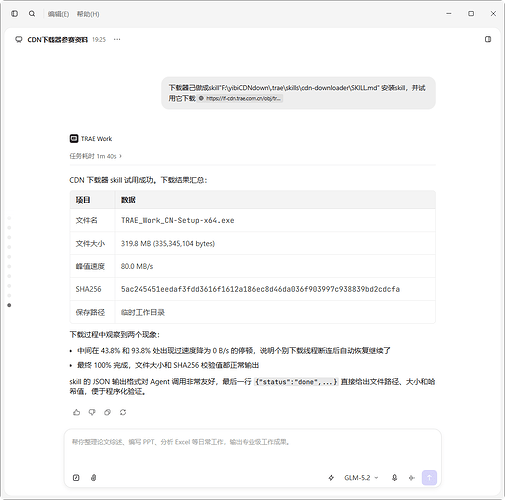Viewport: 505px width, 500px height.
Task: Attach a file with the paperclip icon
Action: coord(94,478)
